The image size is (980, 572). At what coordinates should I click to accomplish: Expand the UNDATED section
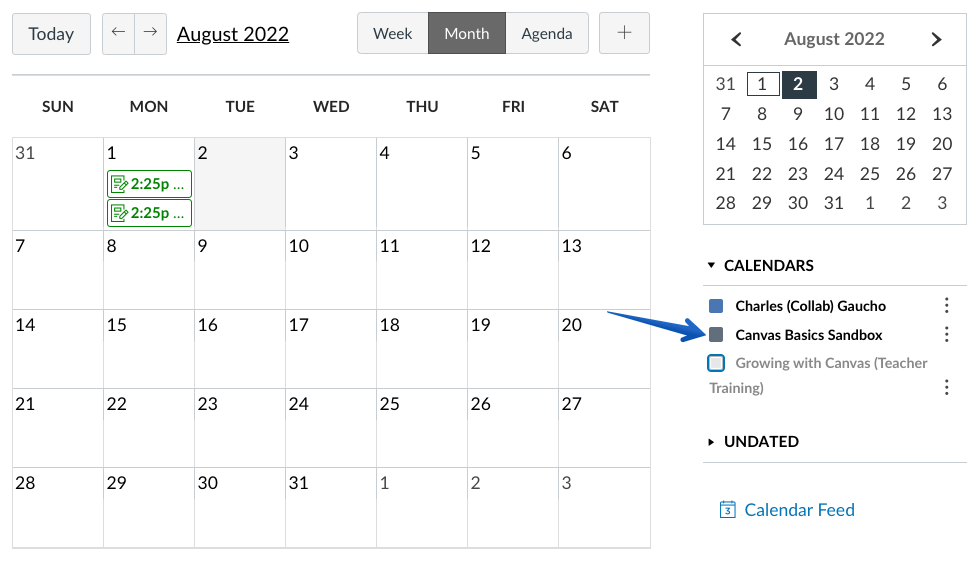click(753, 441)
